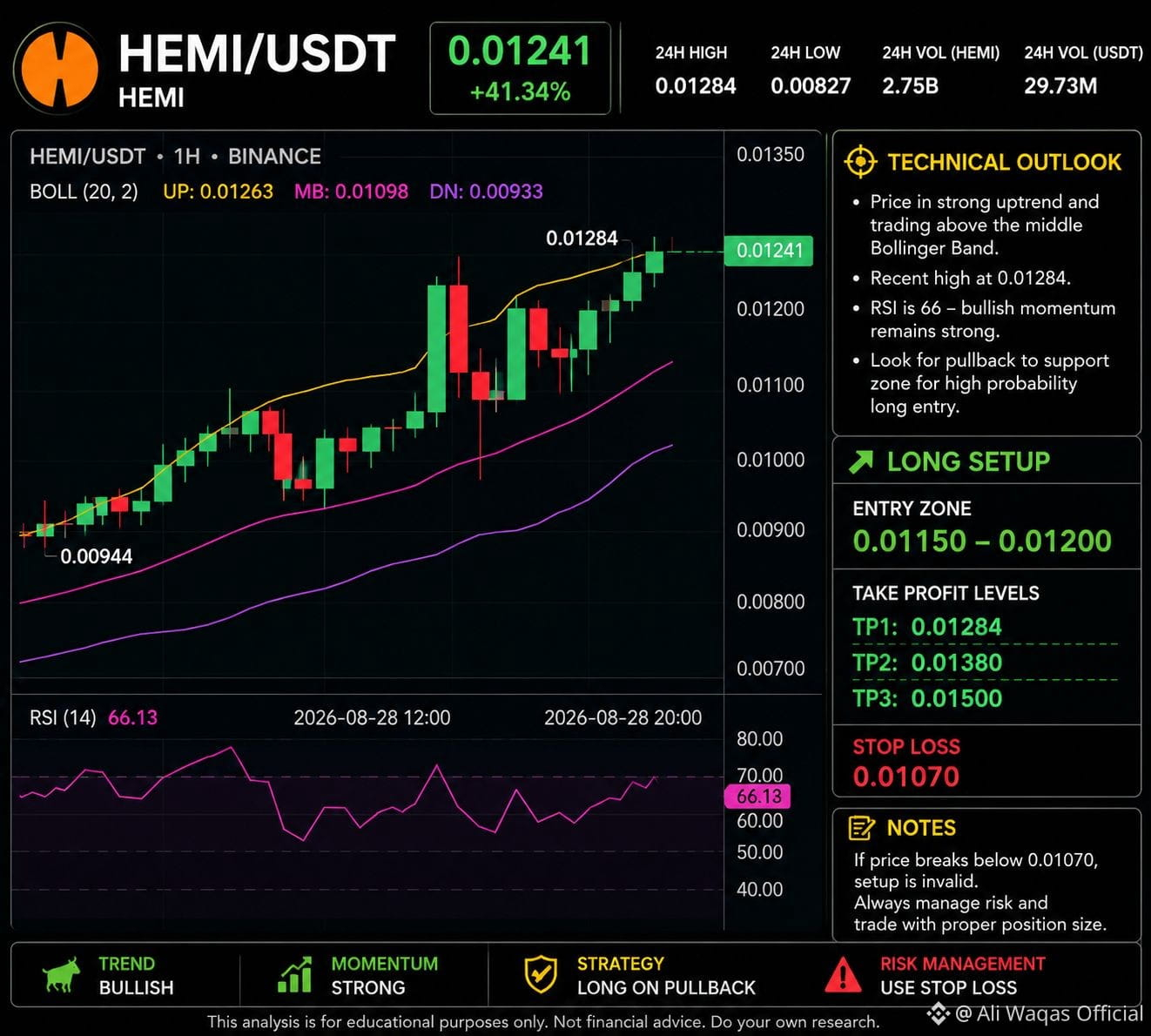Click the 80.00 RSI axis label
The image size is (1151, 1036).
click(x=759, y=739)
